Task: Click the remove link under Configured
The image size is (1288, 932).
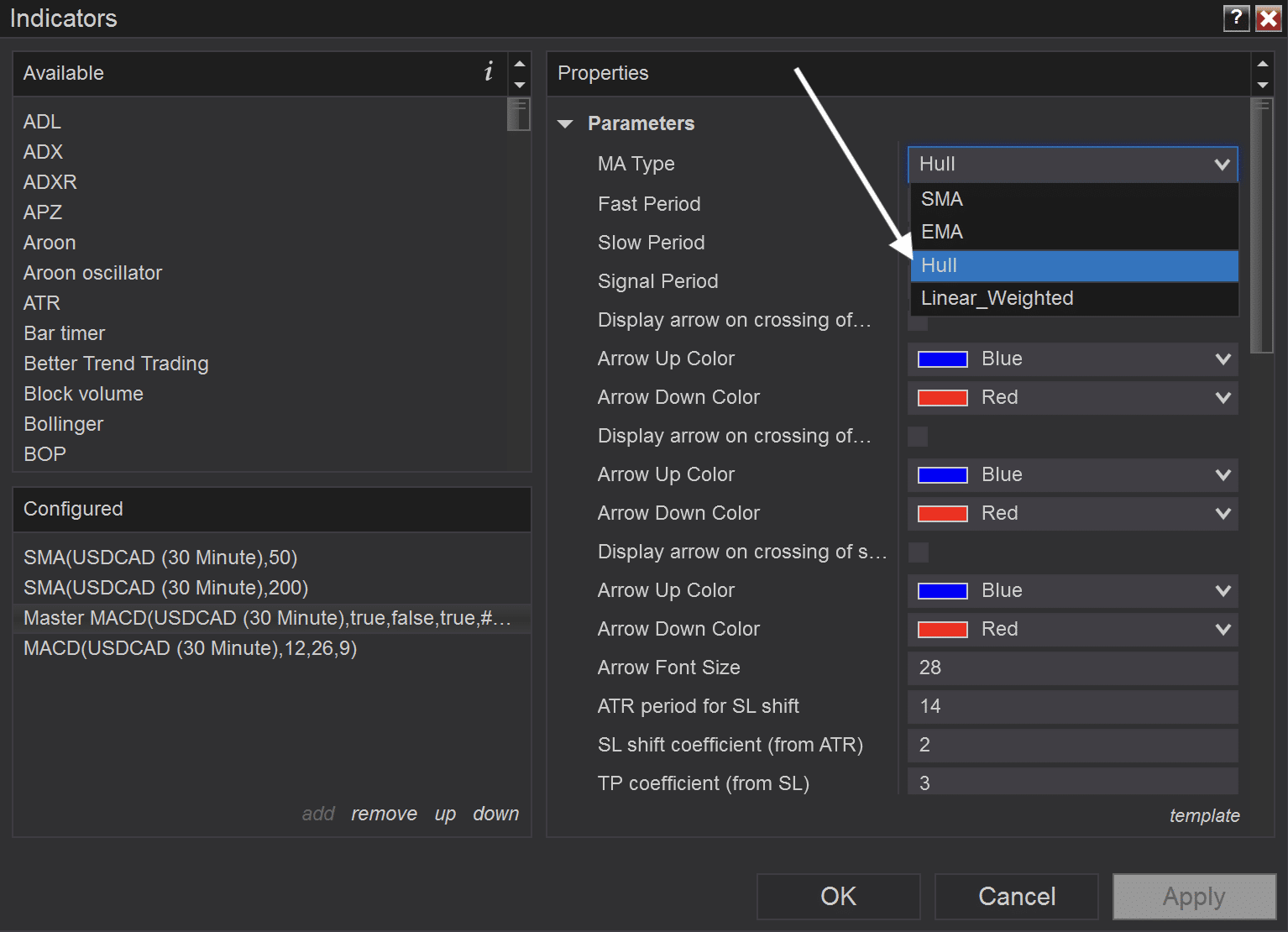Action: 384,814
